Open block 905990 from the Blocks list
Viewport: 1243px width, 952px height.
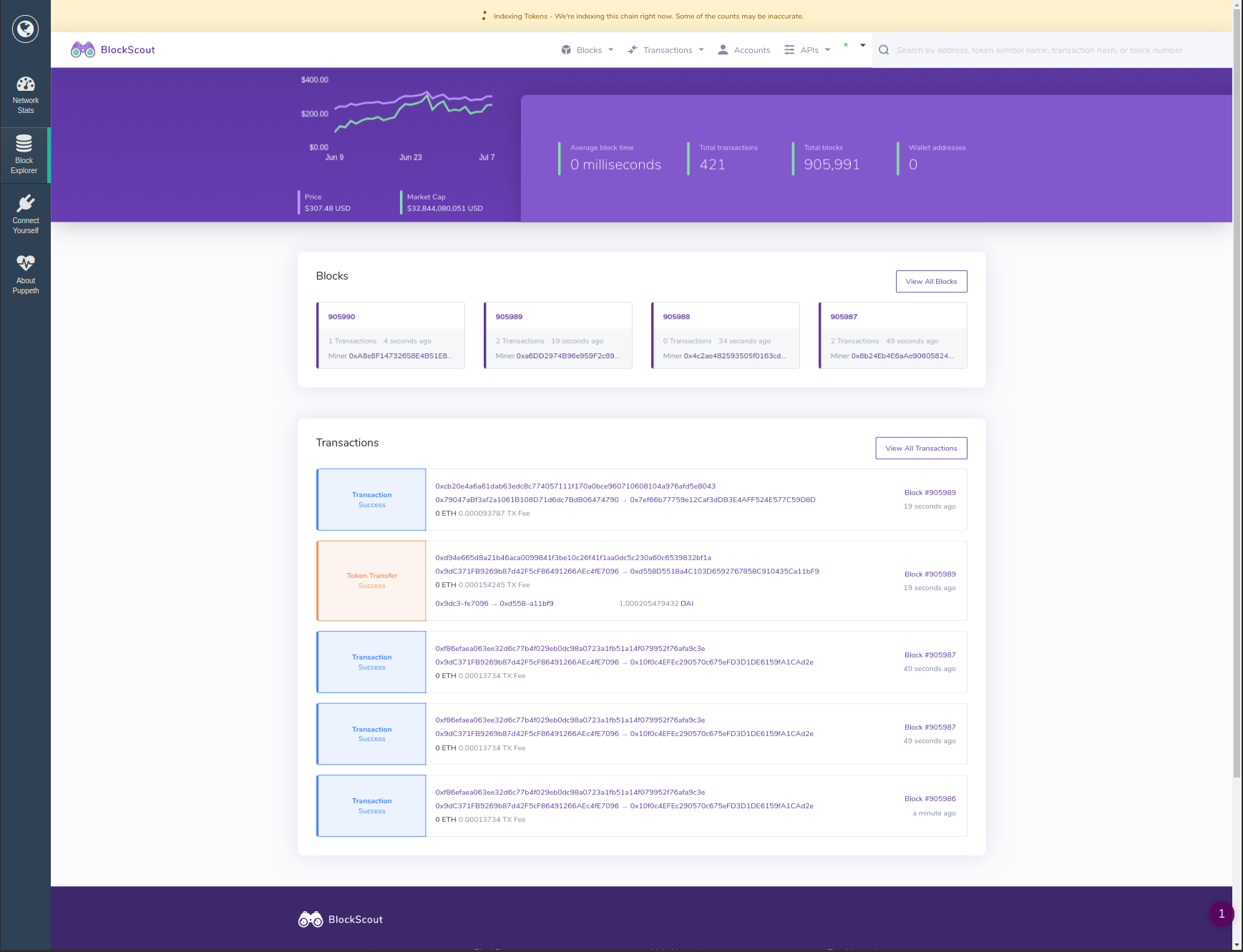[x=341, y=316]
